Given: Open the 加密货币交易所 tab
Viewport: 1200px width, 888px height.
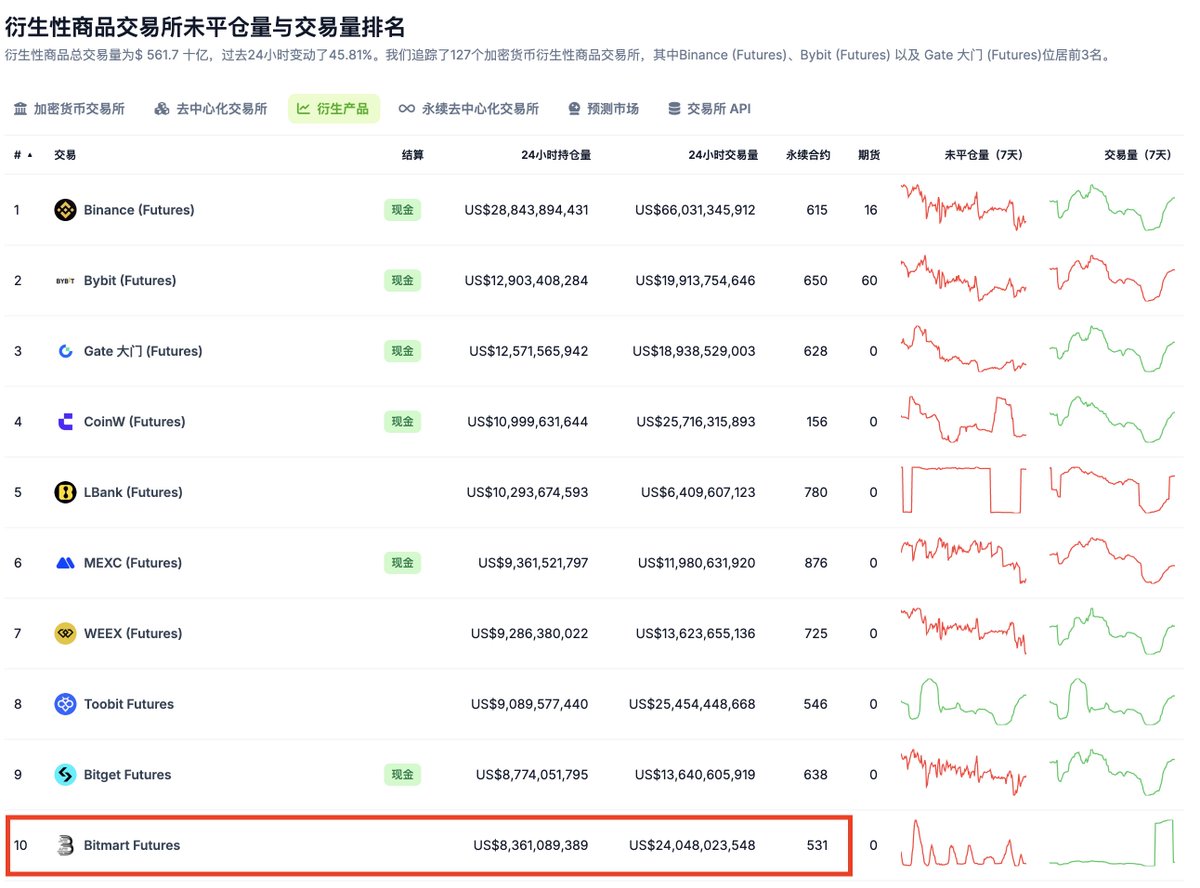Looking at the screenshot, I should (x=69, y=109).
